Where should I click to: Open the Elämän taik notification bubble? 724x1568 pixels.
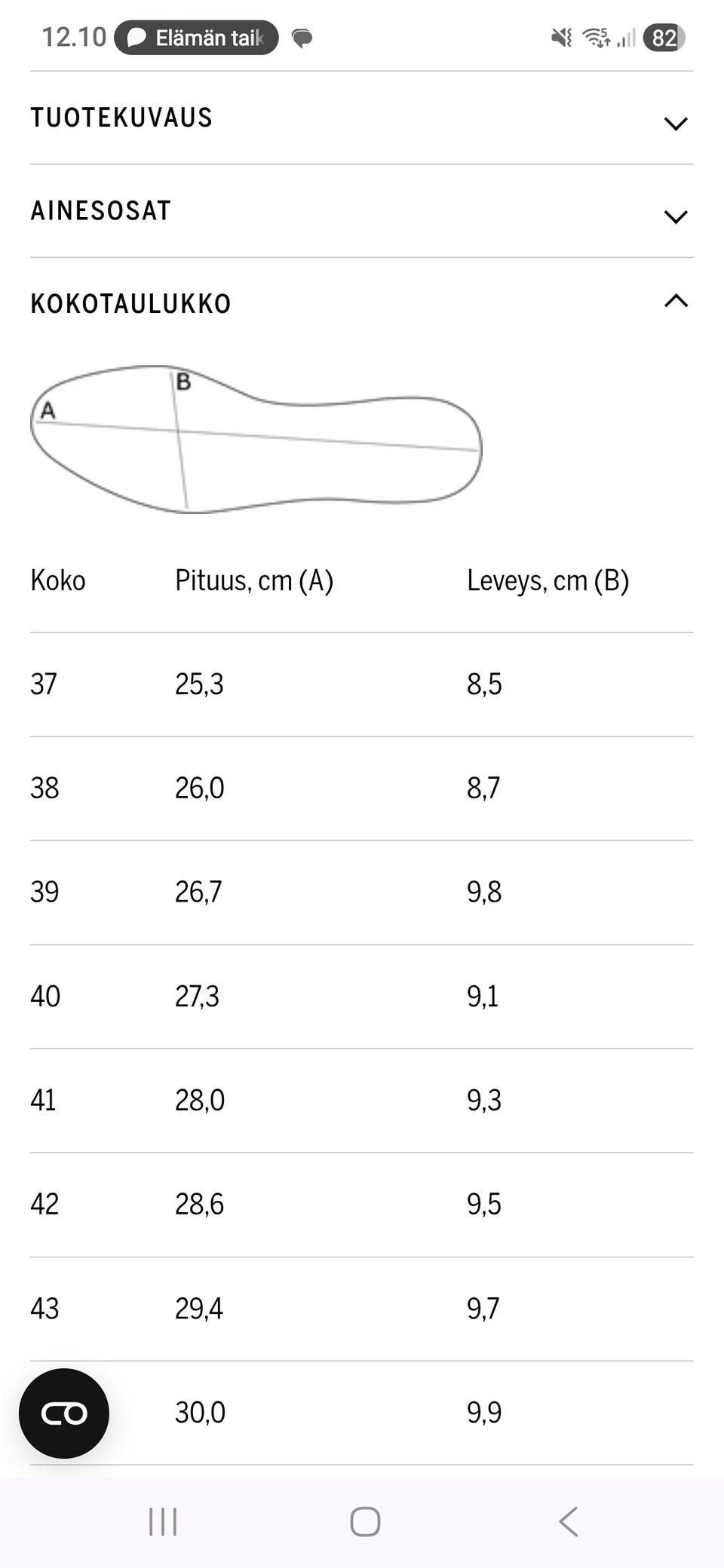point(196,38)
